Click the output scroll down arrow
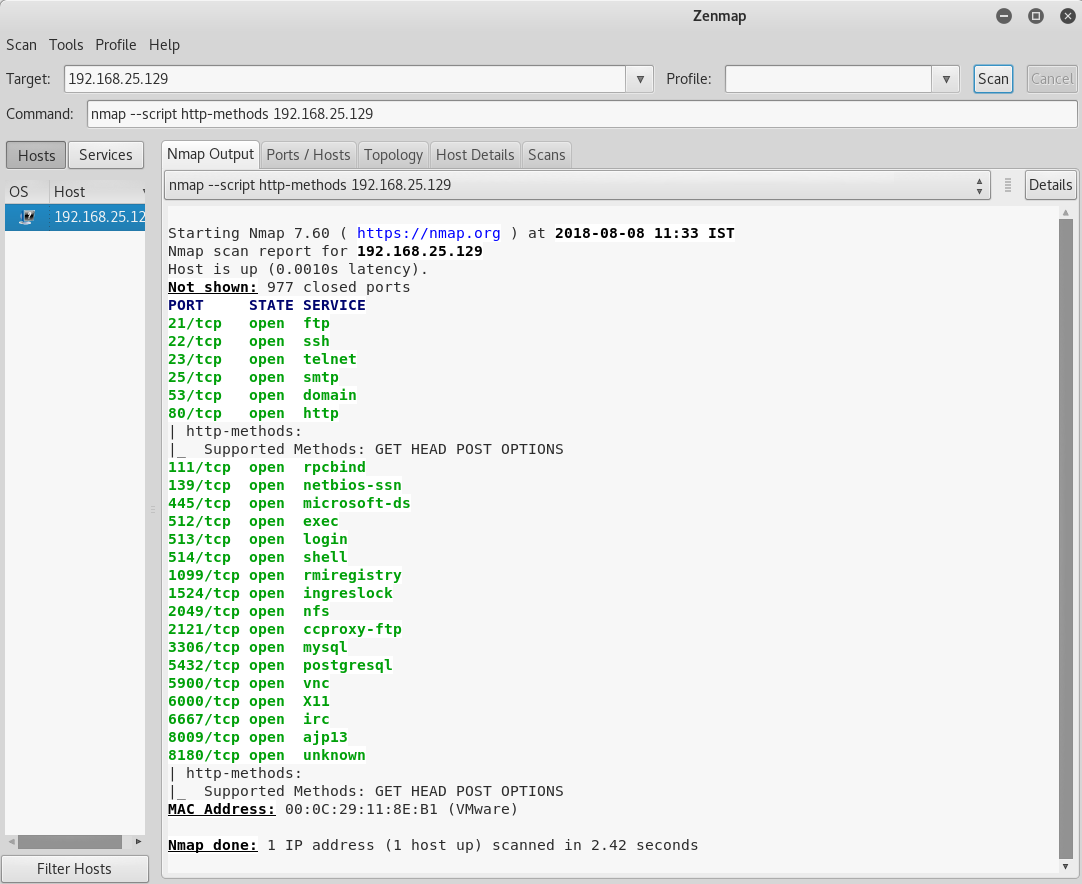 tap(1065, 866)
